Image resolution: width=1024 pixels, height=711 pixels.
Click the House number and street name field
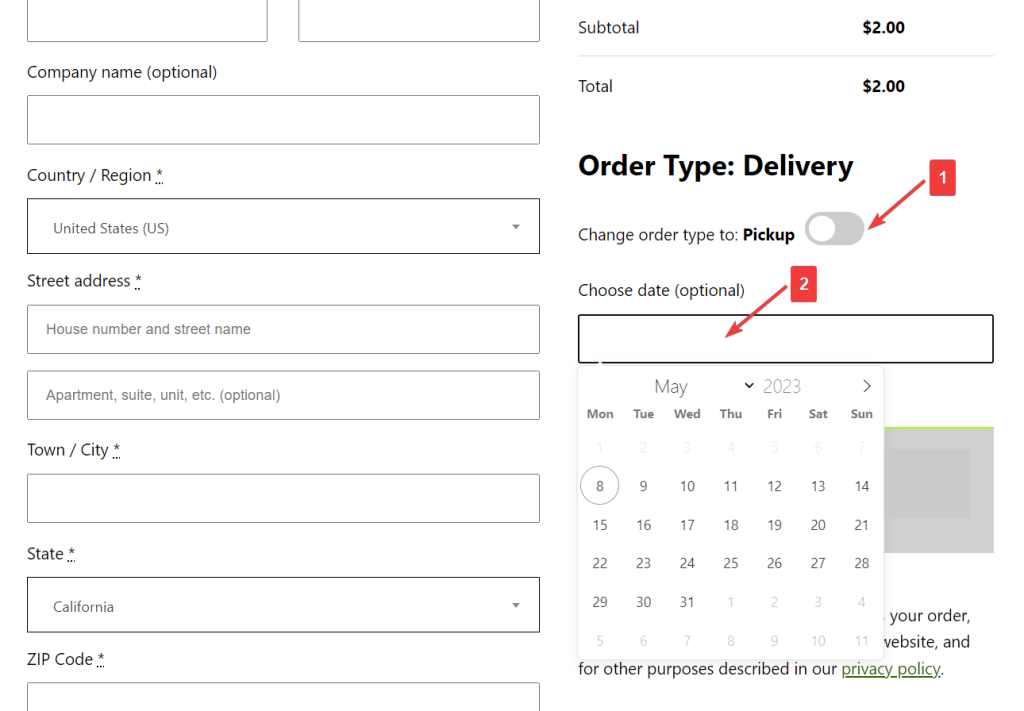(283, 329)
